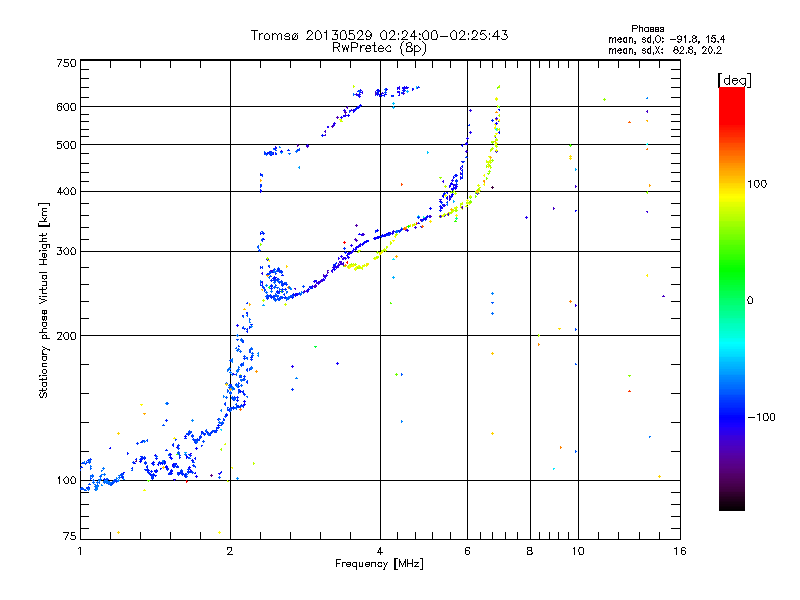Screen dimensions: 800x600
Task: Click the "600" height tick label
Action: point(66,107)
